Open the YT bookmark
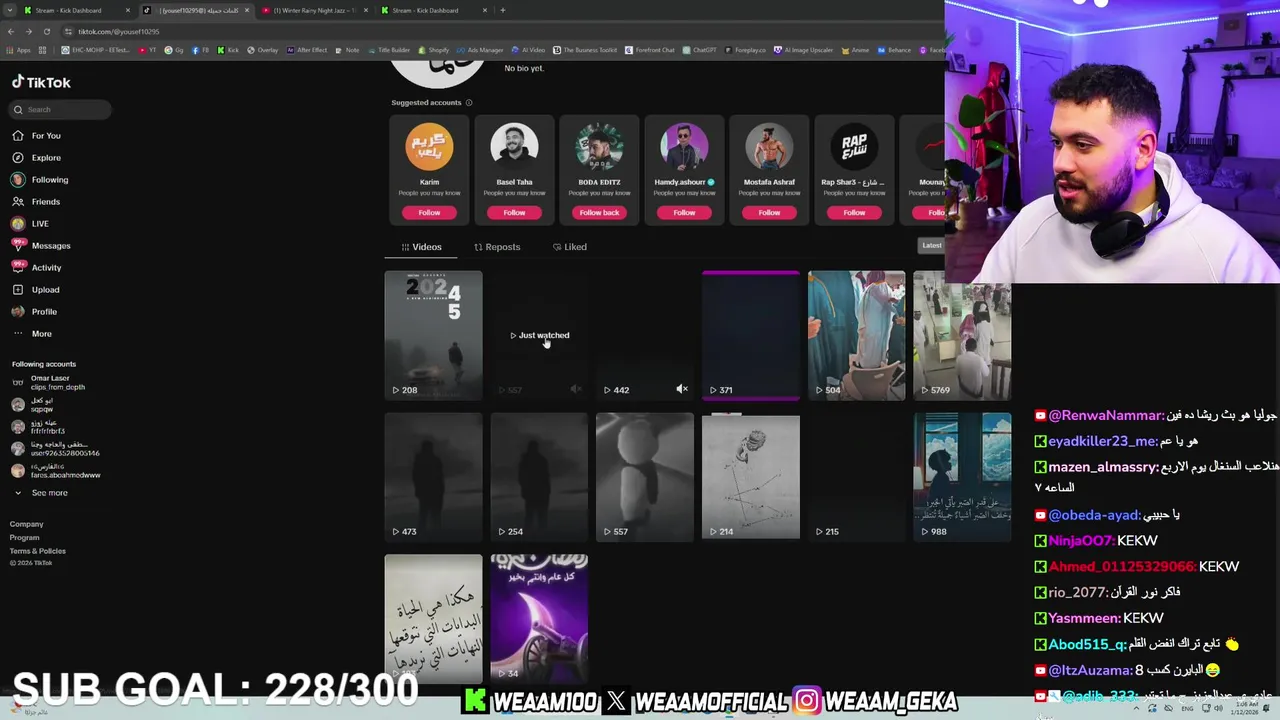 coord(148,50)
